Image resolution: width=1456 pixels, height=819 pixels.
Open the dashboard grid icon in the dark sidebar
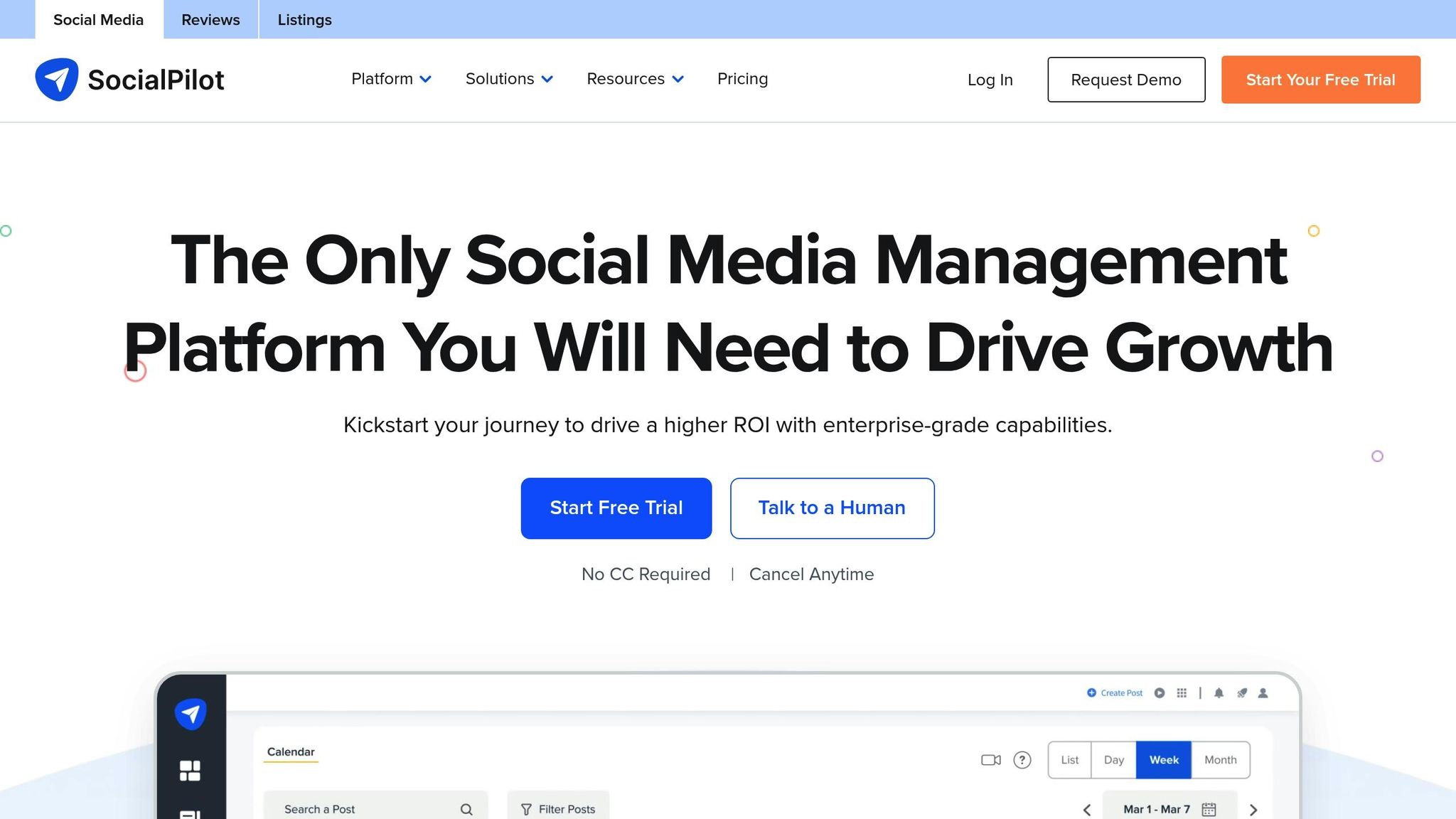pos(190,770)
